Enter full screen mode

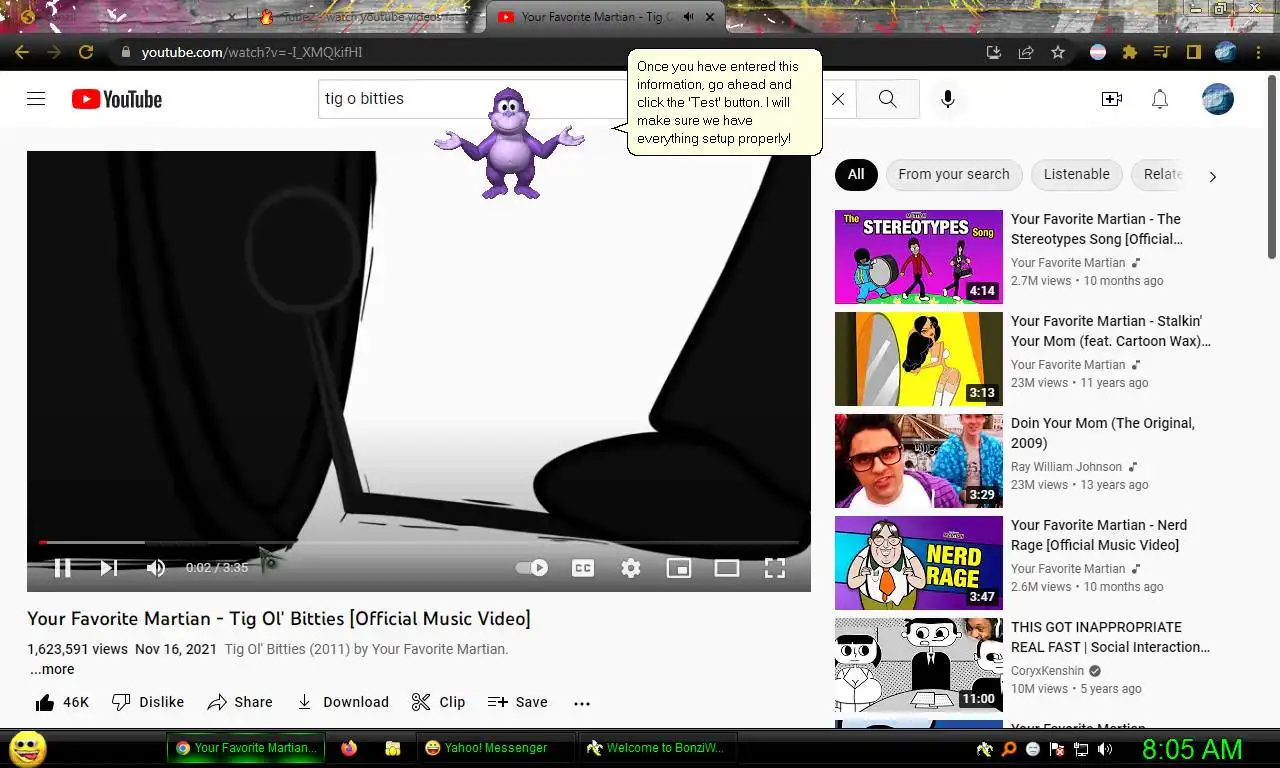(775, 568)
